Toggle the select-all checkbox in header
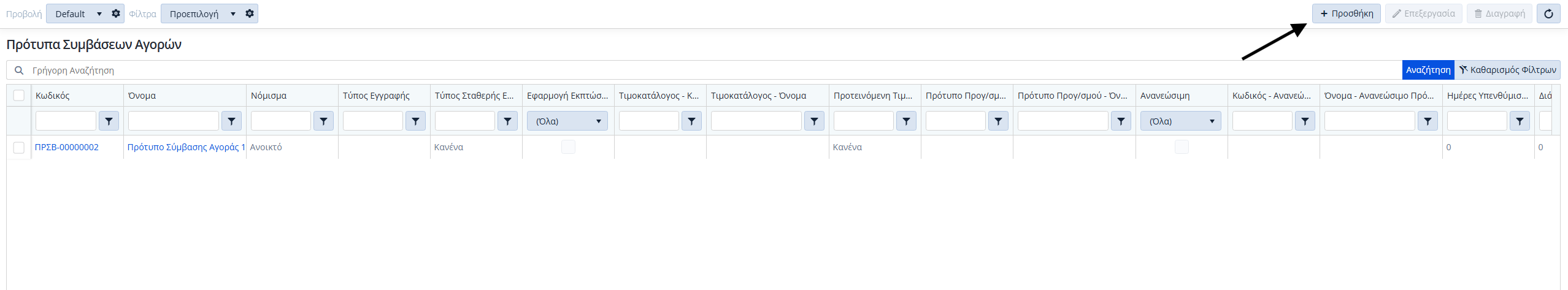 click(x=19, y=95)
